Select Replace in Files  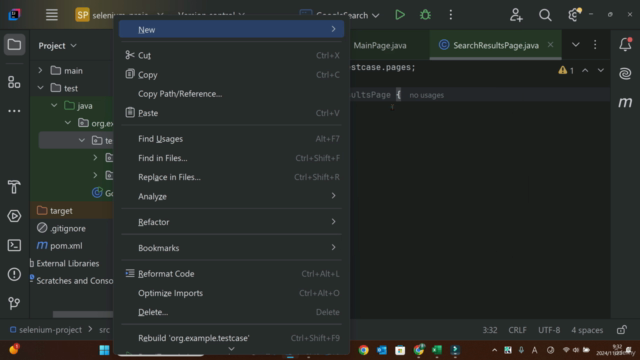pos(231,177)
